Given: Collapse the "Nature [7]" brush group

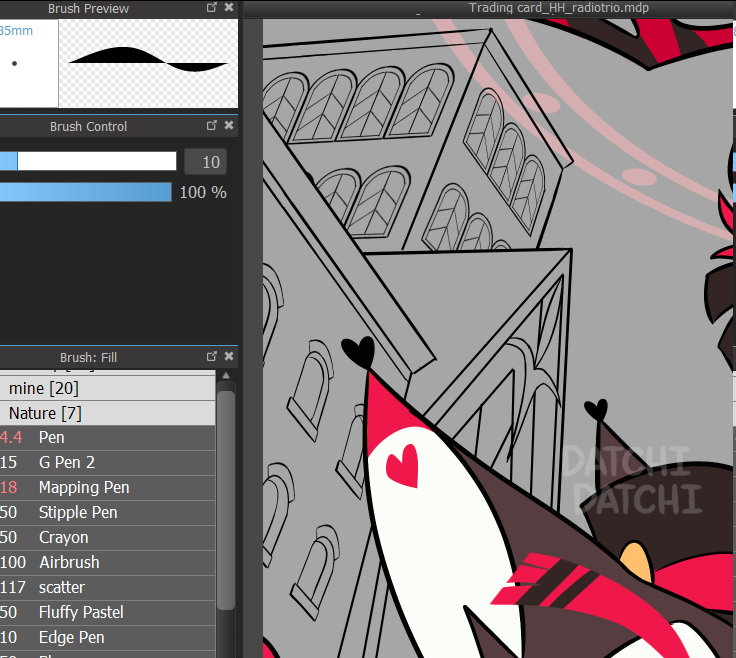Looking at the screenshot, I should [46, 413].
